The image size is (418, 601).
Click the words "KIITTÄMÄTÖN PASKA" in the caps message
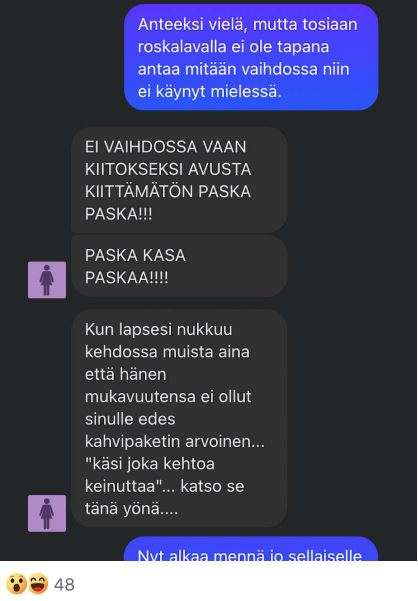[168, 191]
